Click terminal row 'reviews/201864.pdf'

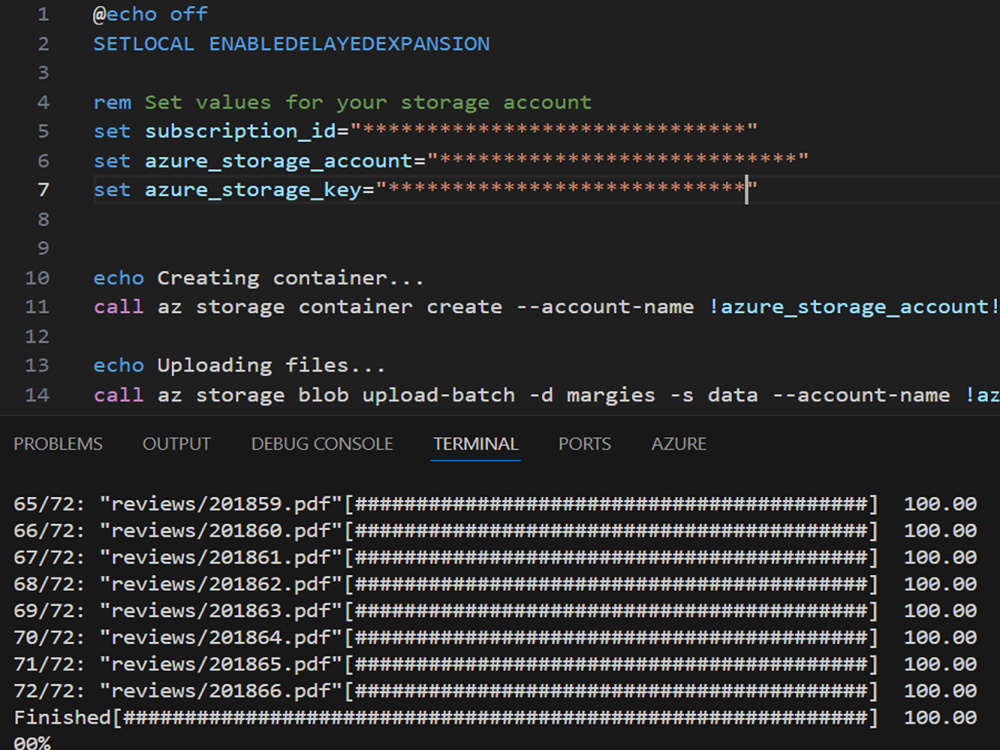point(495,638)
